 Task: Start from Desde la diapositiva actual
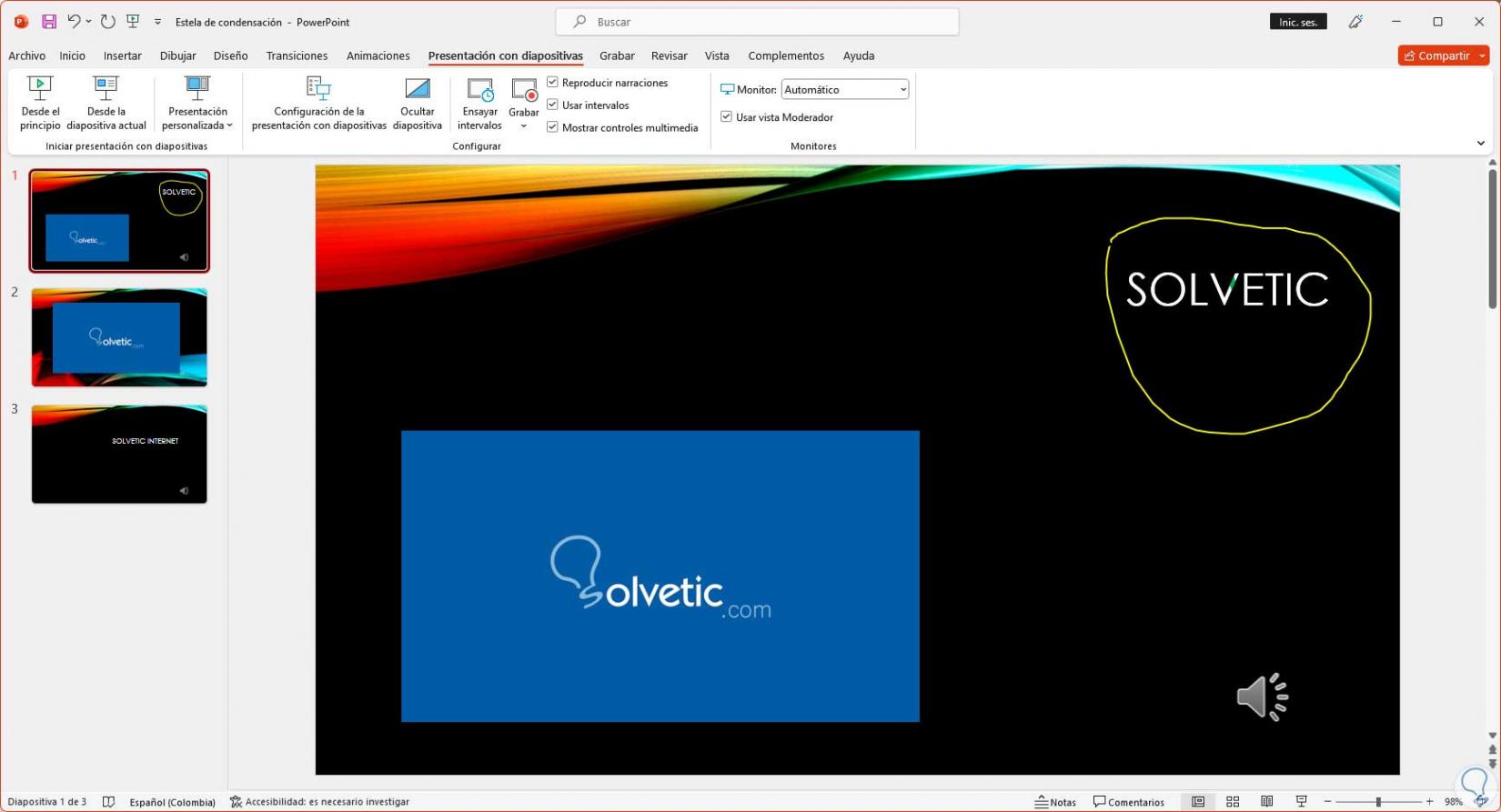tap(106, 104)
